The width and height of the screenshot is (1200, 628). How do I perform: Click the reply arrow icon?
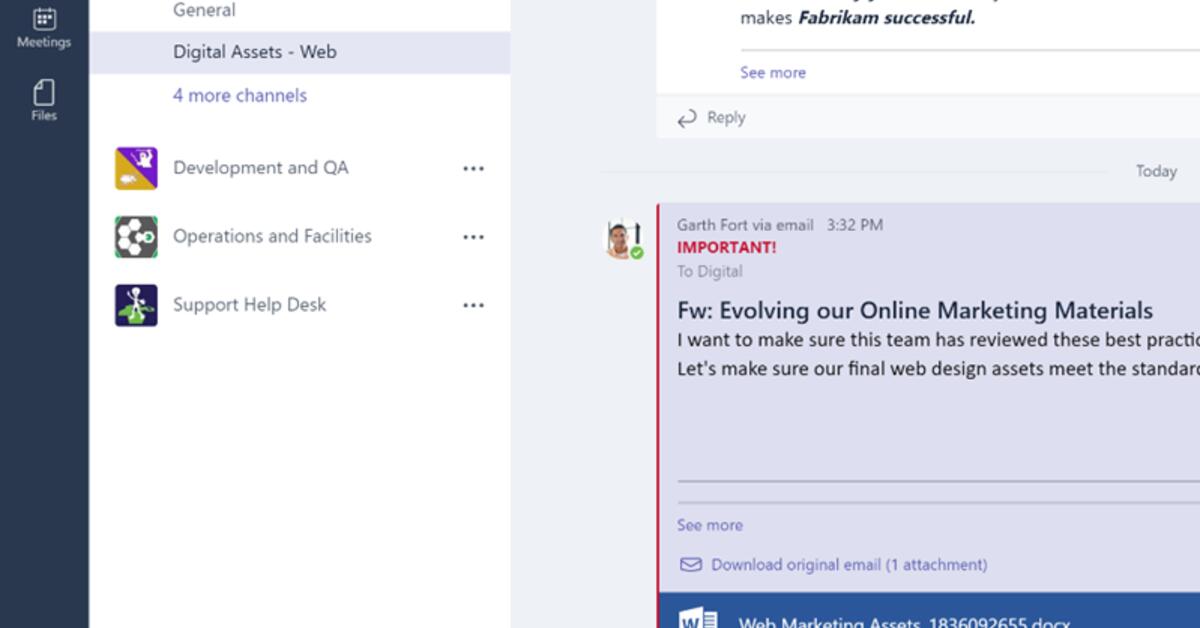coord(687,119)
